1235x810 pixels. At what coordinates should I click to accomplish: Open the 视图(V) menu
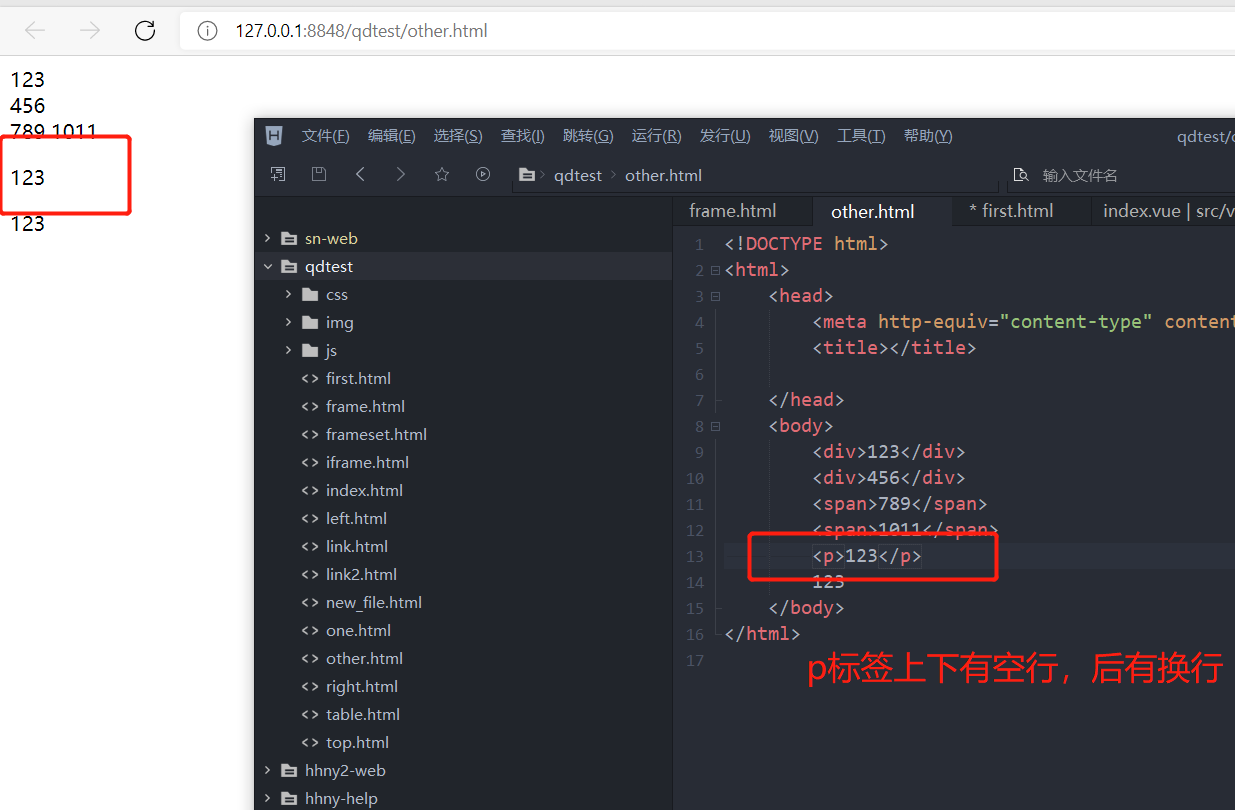pos(793,136)
